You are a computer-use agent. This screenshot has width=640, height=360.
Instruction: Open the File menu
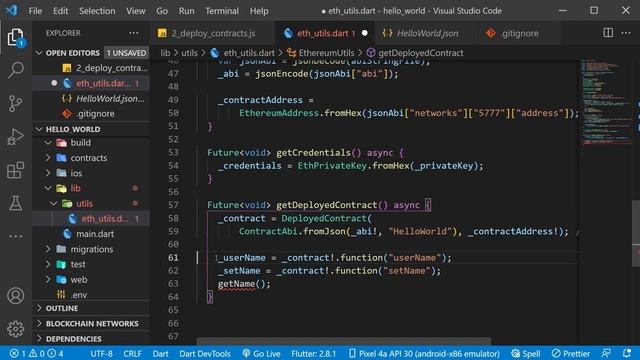pyautogui.click(x=35, y=11)
